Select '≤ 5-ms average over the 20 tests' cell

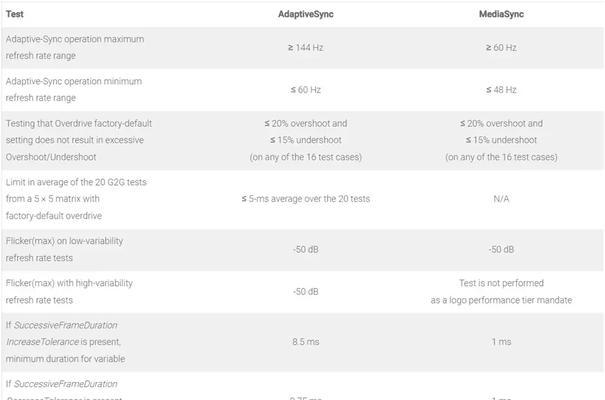coord(306,199)
